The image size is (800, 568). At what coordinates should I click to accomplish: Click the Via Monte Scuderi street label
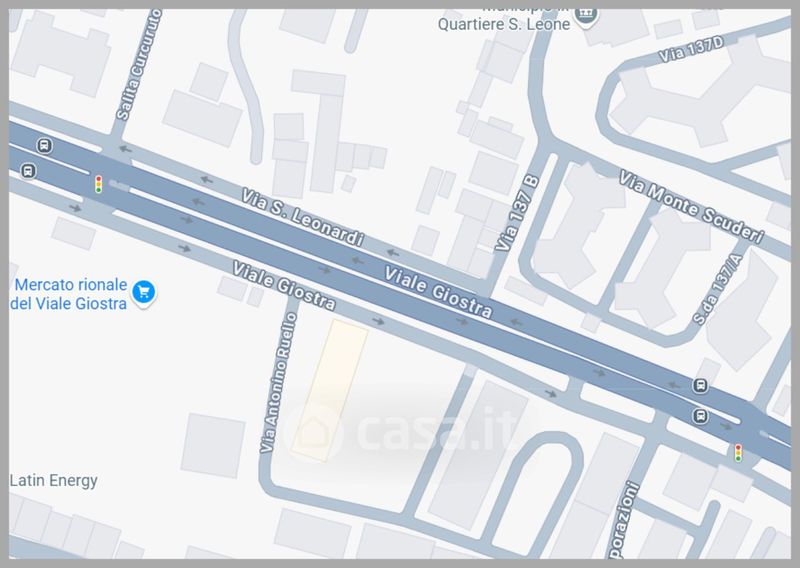(691, 207)
